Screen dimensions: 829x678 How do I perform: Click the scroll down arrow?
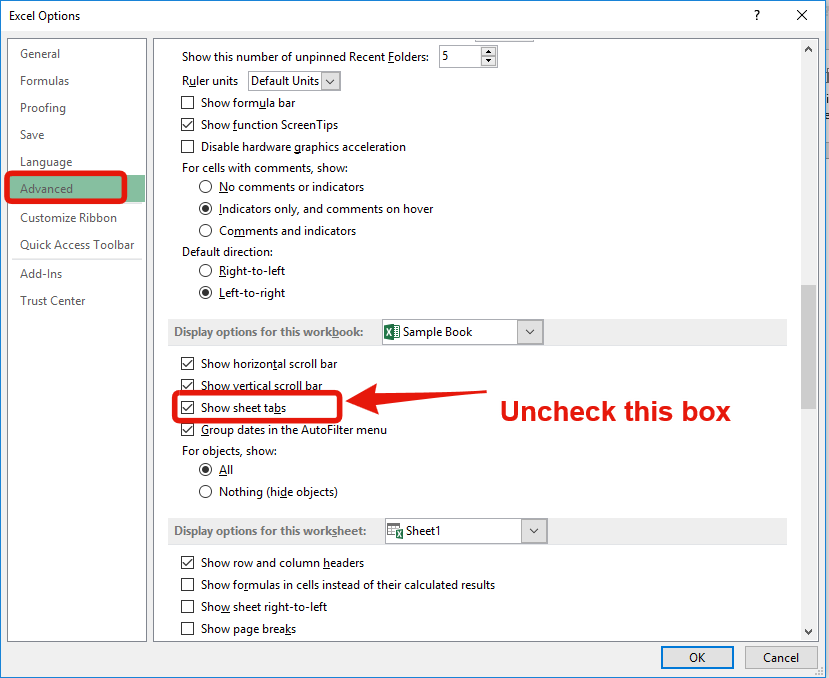click(x=808, y=631)
